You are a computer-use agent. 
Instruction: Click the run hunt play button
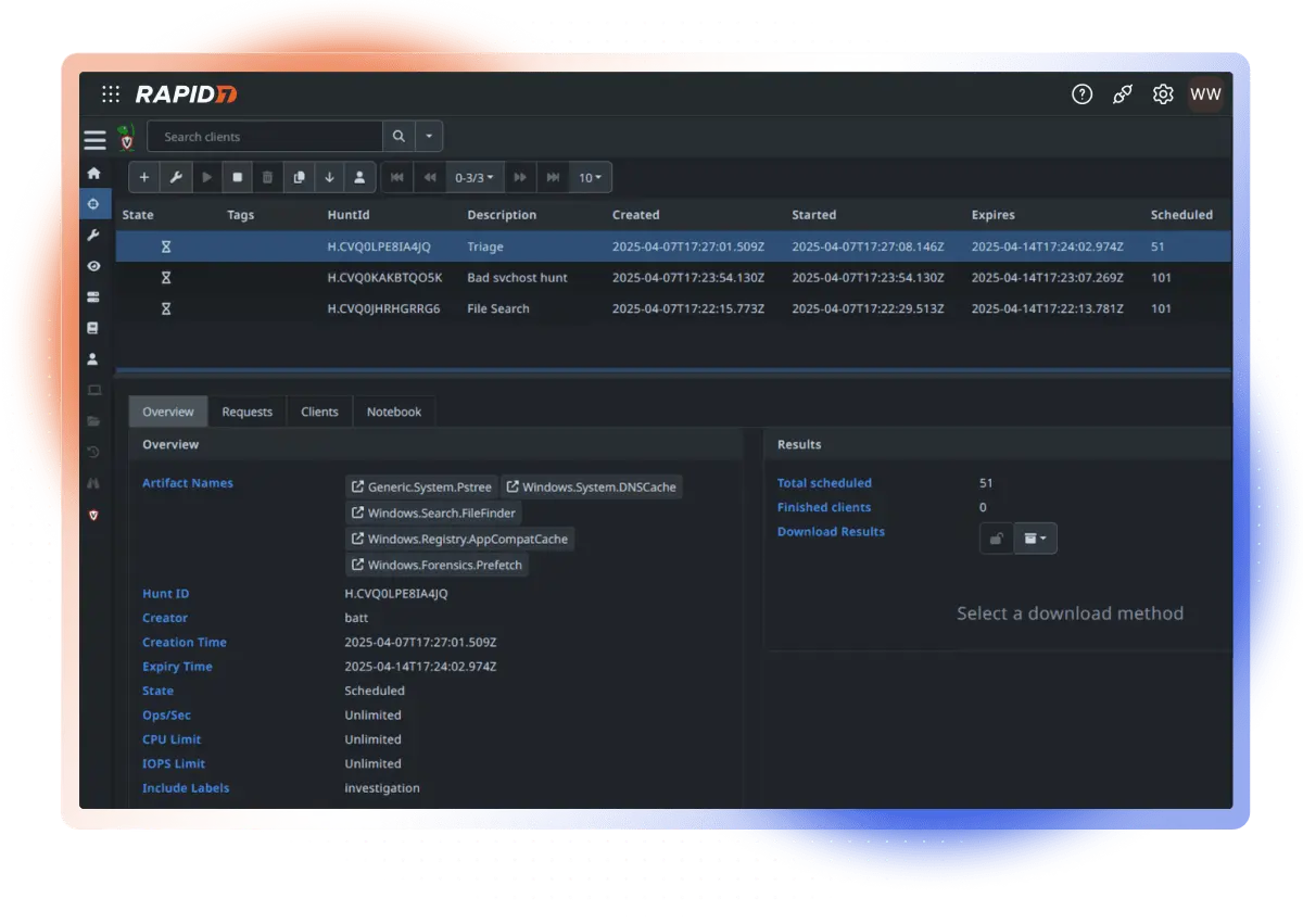207,177
